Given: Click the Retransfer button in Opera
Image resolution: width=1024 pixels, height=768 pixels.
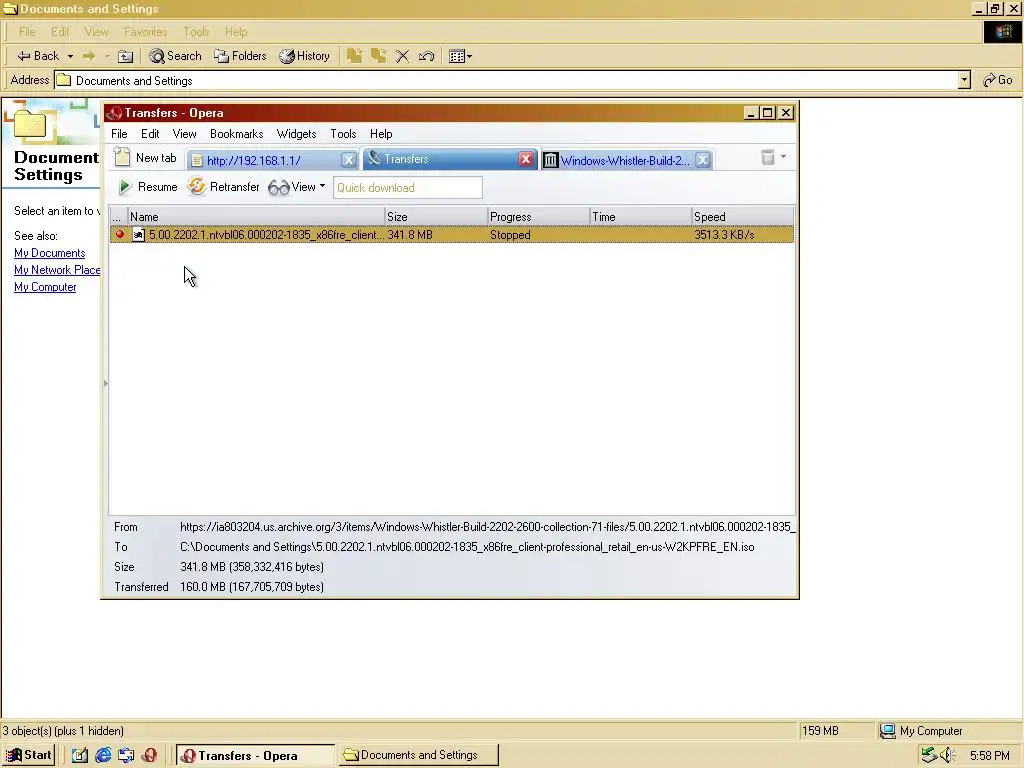Looking at the screenshot, I should coord(224,187).
